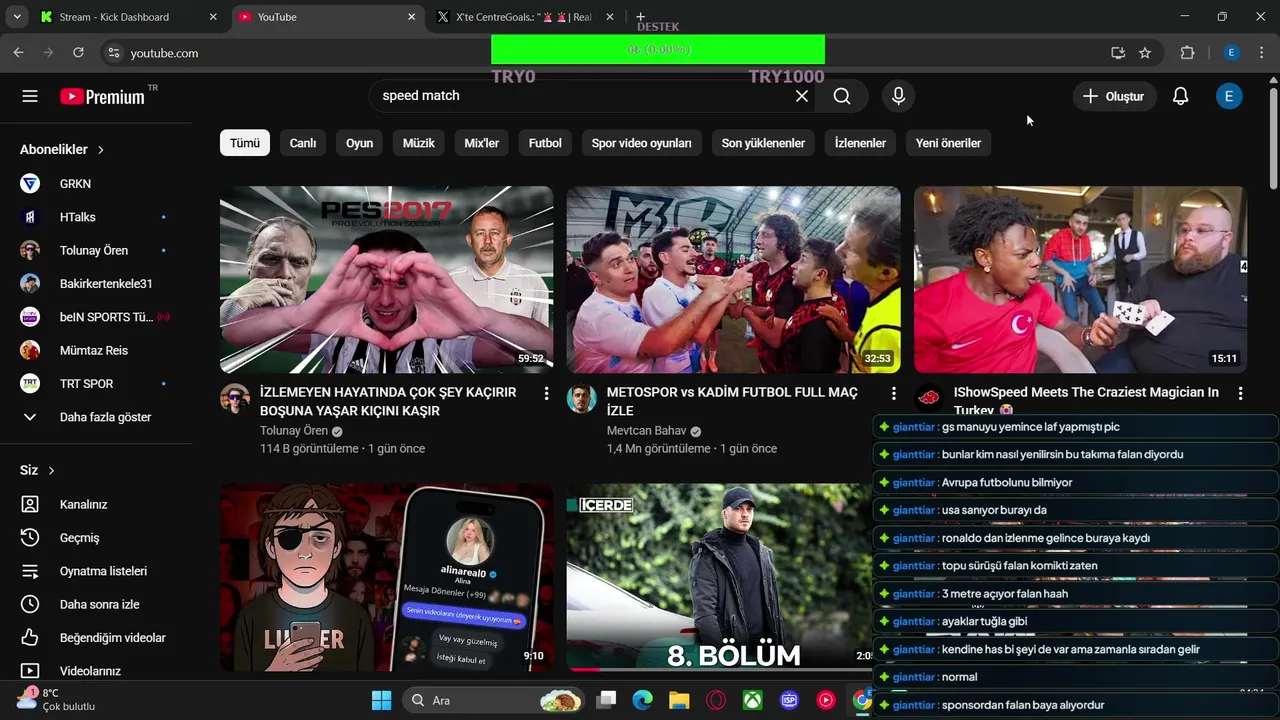Open more options for the Tolunay Ören video
This screenshot has height=720, width=1280.
pyautogui.click(x=546, y=394)
